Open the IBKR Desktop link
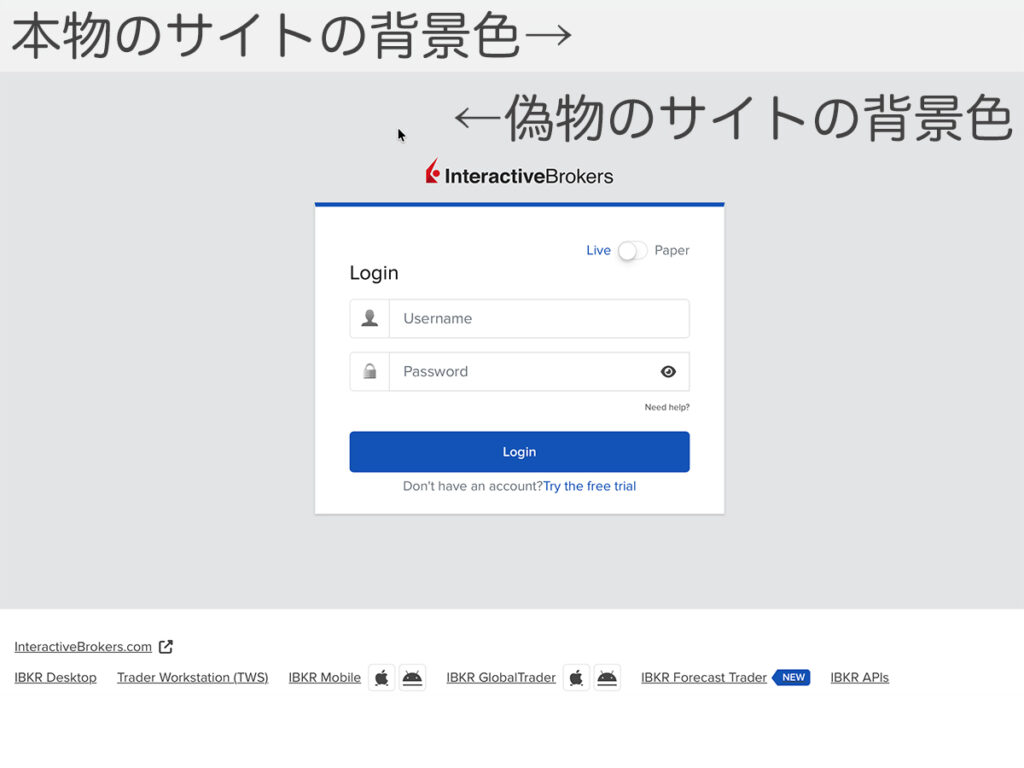1024x768 pixels. pyautogui.click(x=56, y=678)
